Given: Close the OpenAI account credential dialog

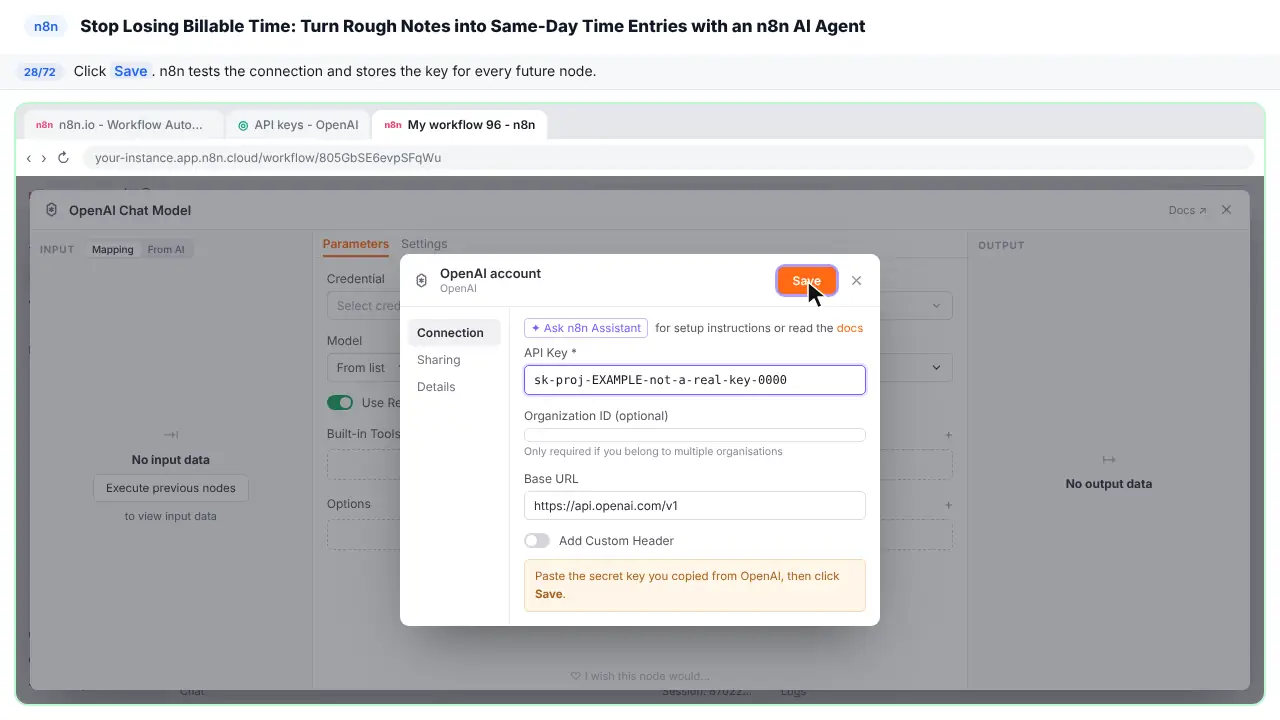Looking at the screenshot, I should 856,281.
